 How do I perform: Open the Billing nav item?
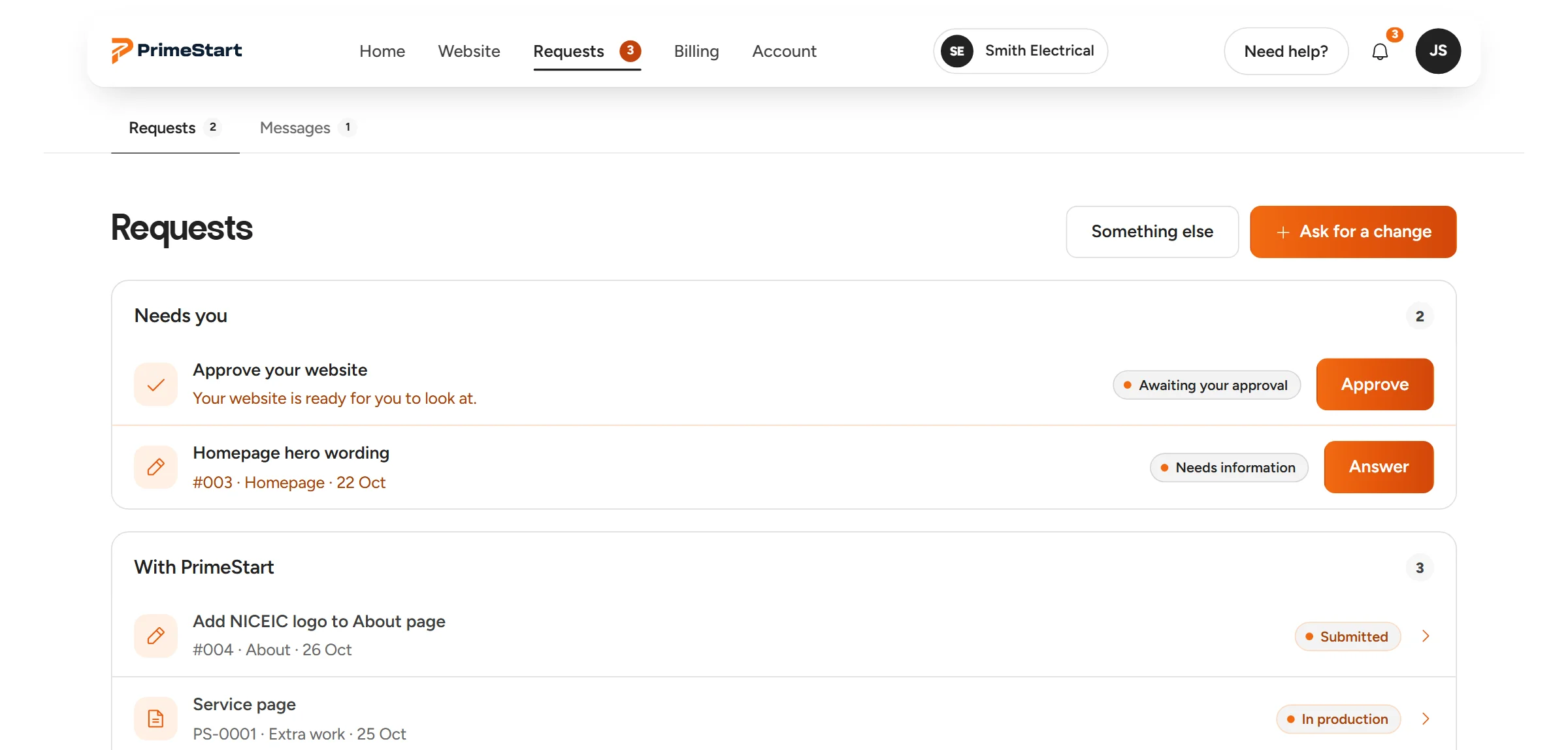[x=696, y=51]
